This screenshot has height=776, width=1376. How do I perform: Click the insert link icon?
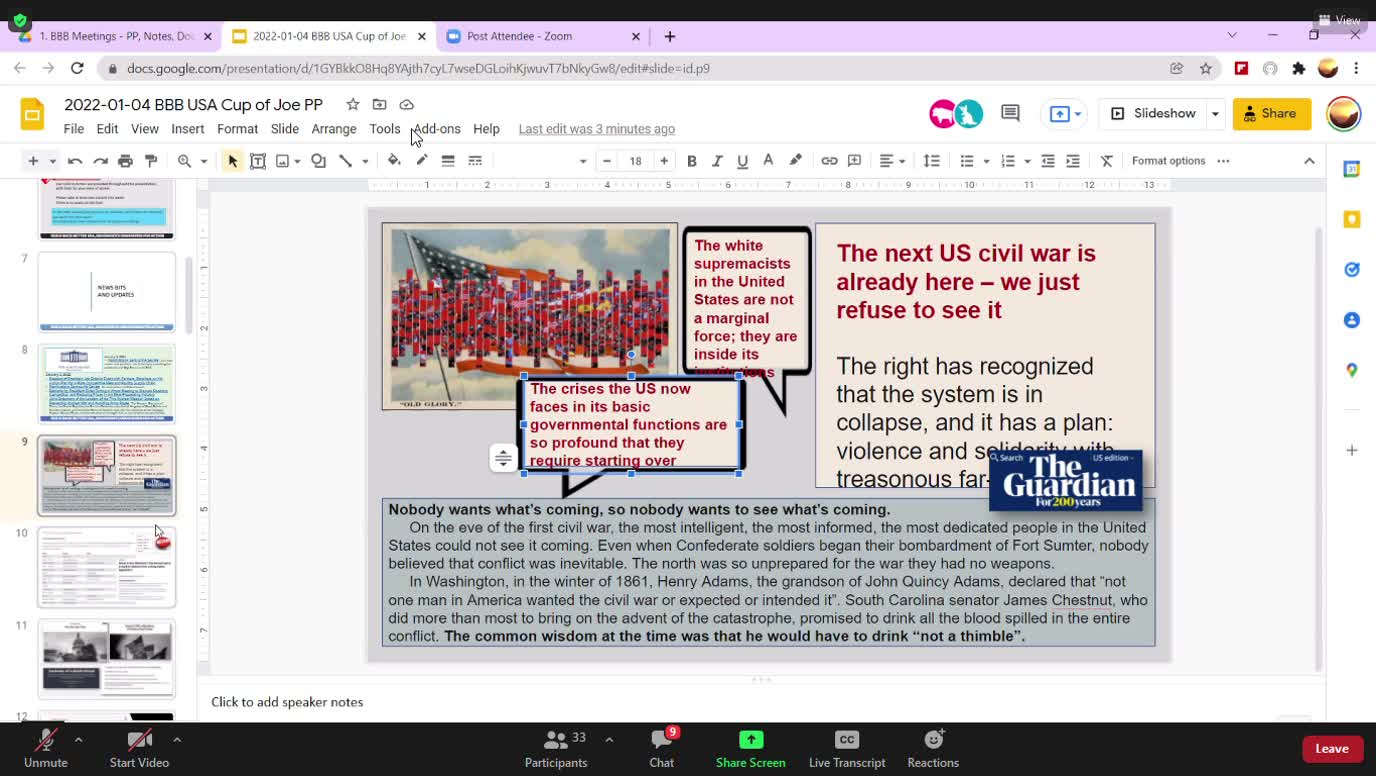[x=829, y=161]
